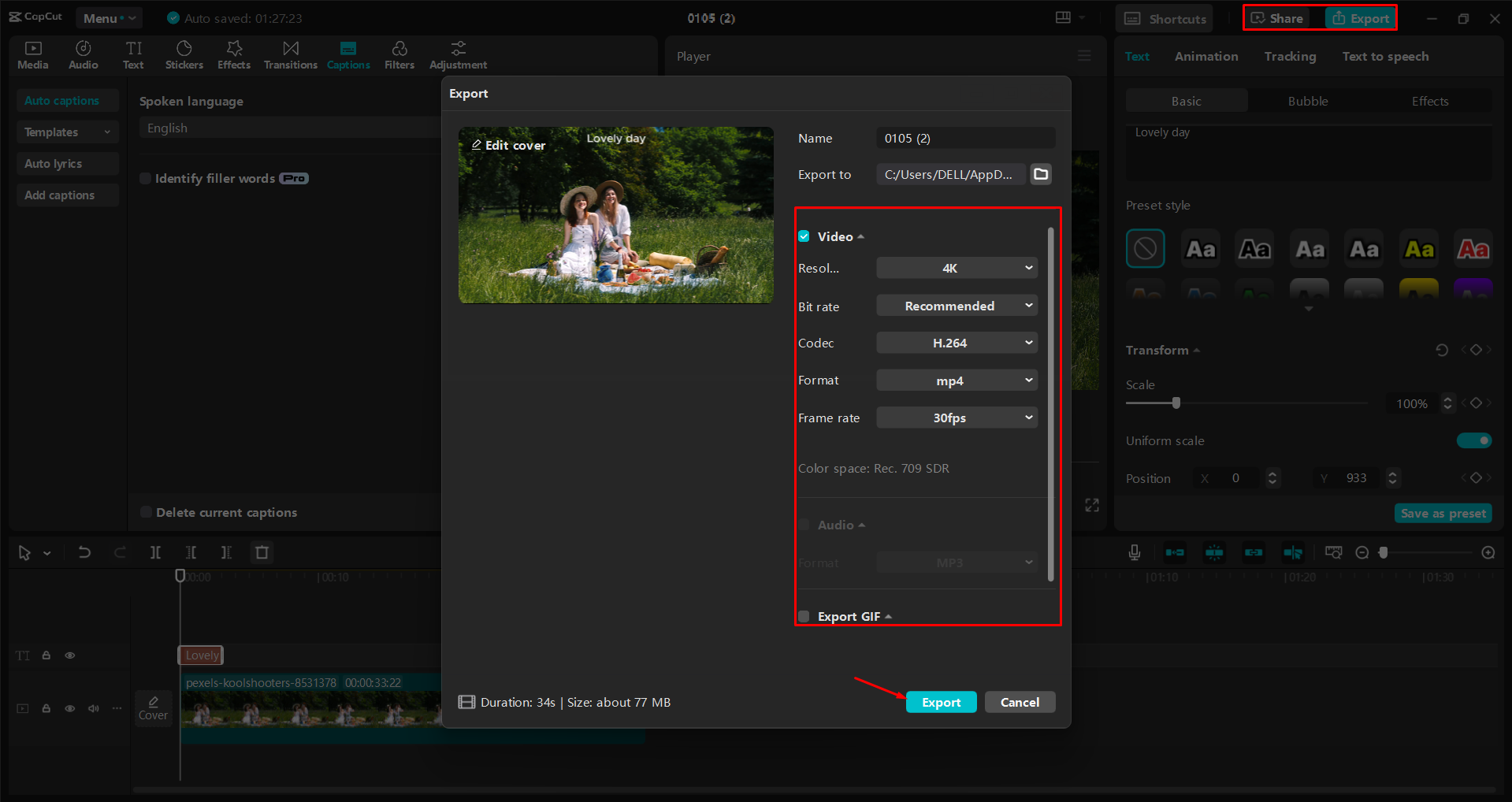Viewport: 1512px width, 802px height.
Task: Open the Media panel
Action: (x=32, y=54)
